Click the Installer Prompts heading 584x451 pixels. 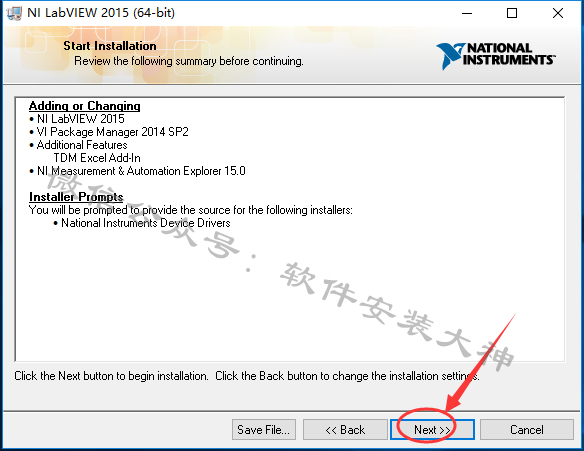click(x=76, y=197)
